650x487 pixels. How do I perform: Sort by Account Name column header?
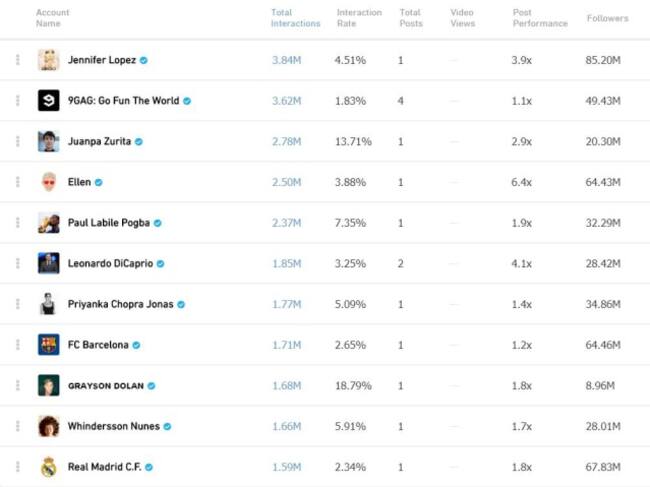[52, 18]
